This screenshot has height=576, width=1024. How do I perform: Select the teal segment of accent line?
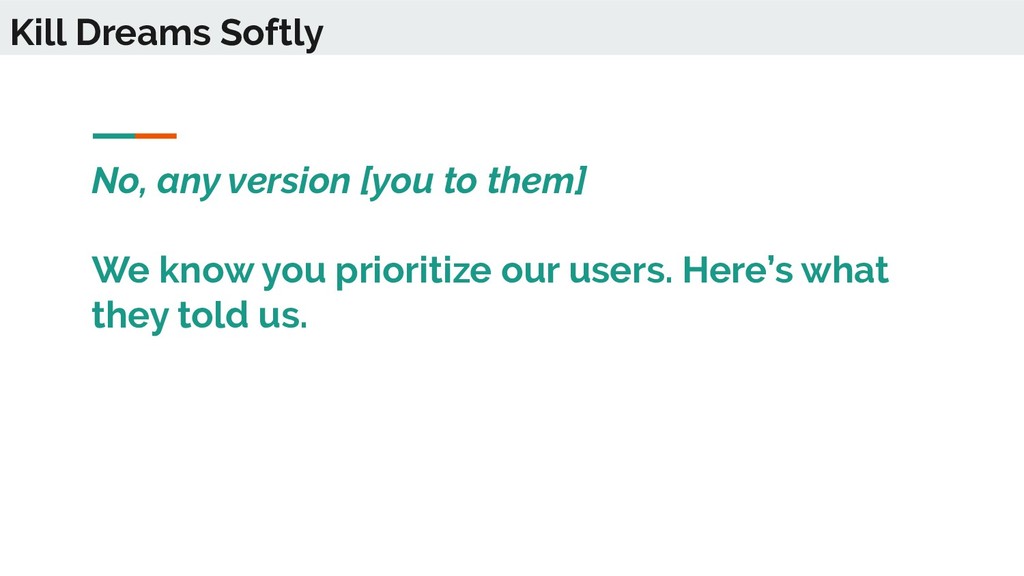[x=114, y=136]
